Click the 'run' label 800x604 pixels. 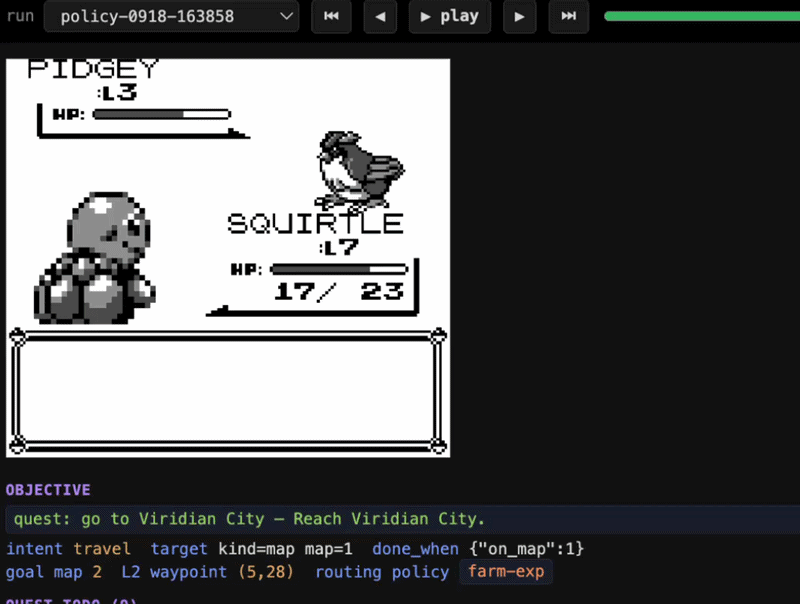point(20,16)
